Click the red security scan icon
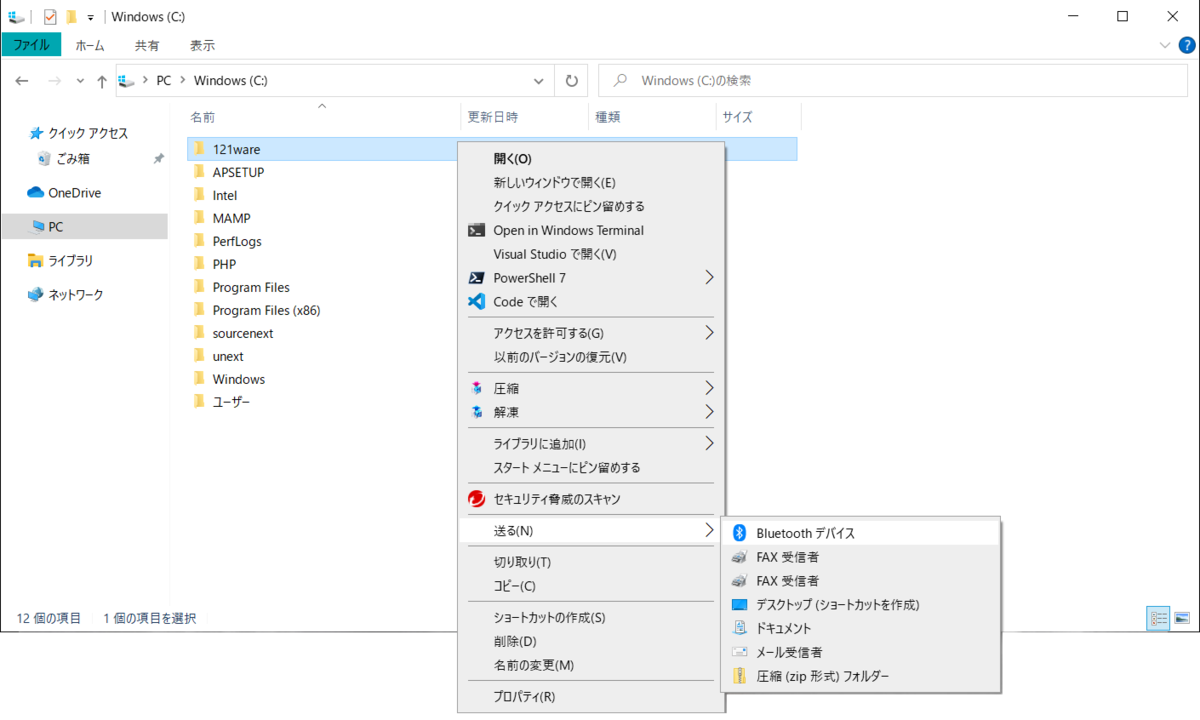The image size is (1200, 720). (x=476, y=499)
